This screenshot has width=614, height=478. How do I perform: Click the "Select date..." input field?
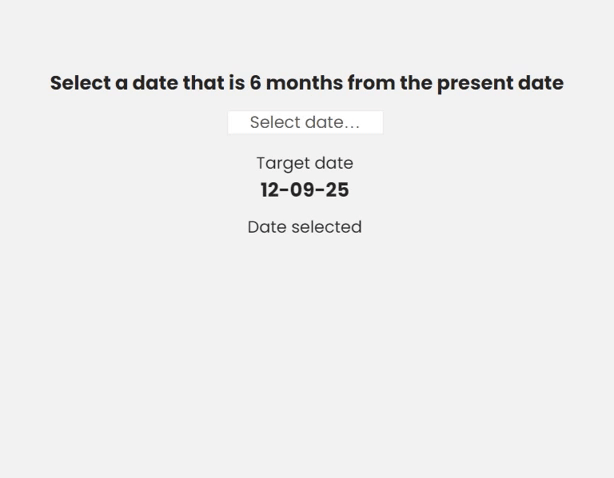305,122
